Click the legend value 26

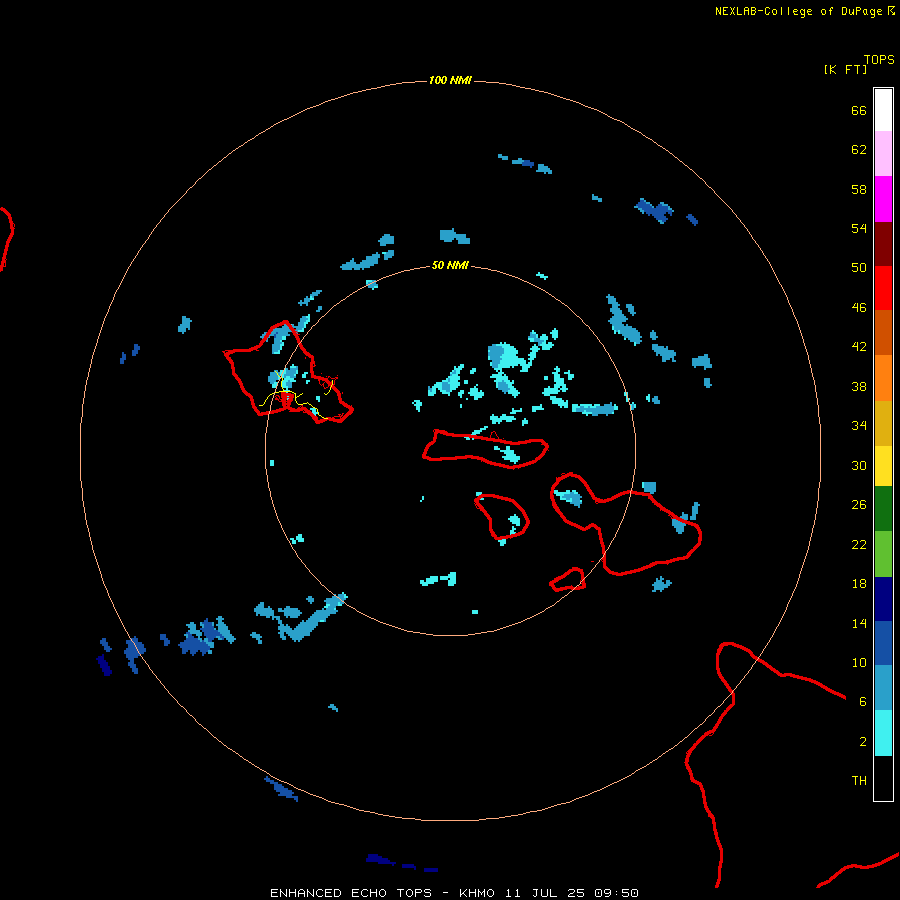pos(859,505)
